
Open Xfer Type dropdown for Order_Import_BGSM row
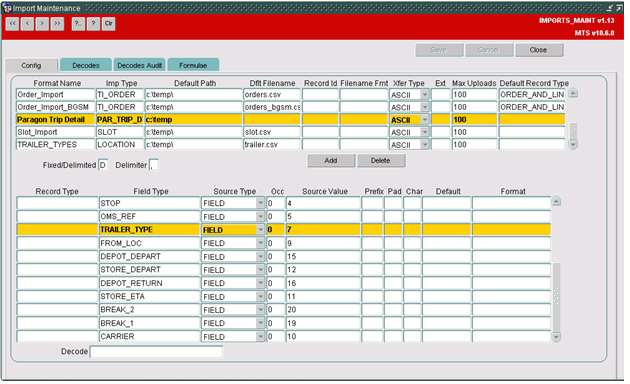pyautogui.click(x=425, y=107)
